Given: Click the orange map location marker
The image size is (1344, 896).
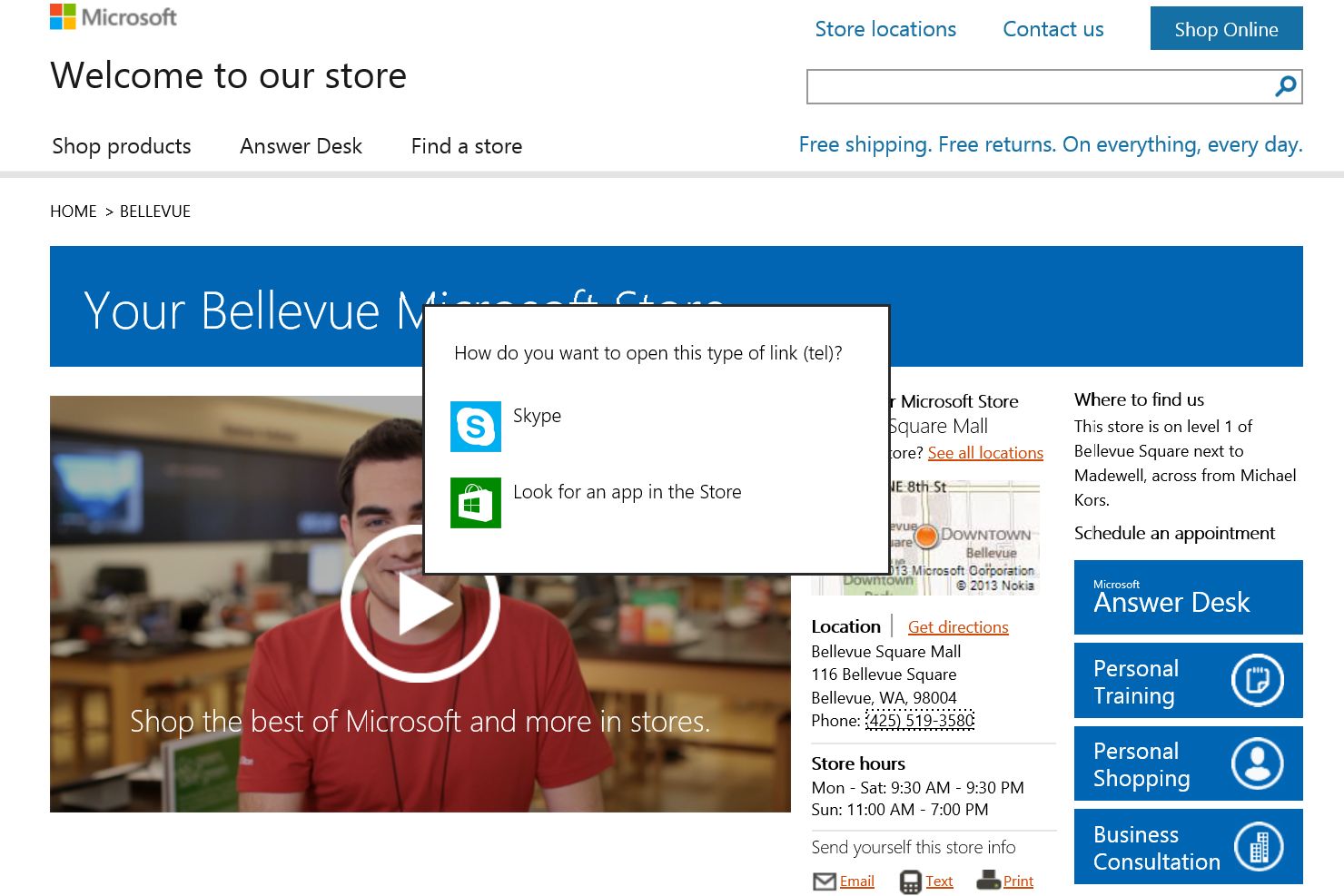Looking at the screenshot, I should (x=925, y=536).
